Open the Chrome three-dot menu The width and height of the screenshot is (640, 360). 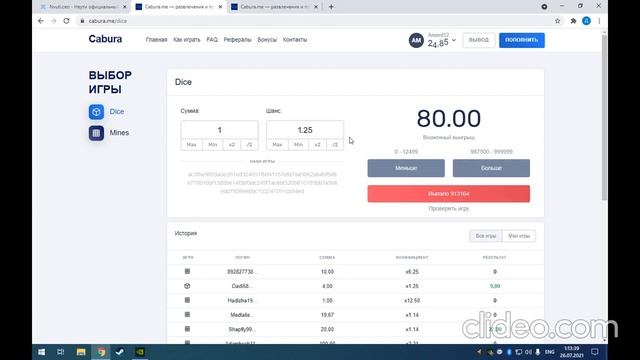[599, 21]
